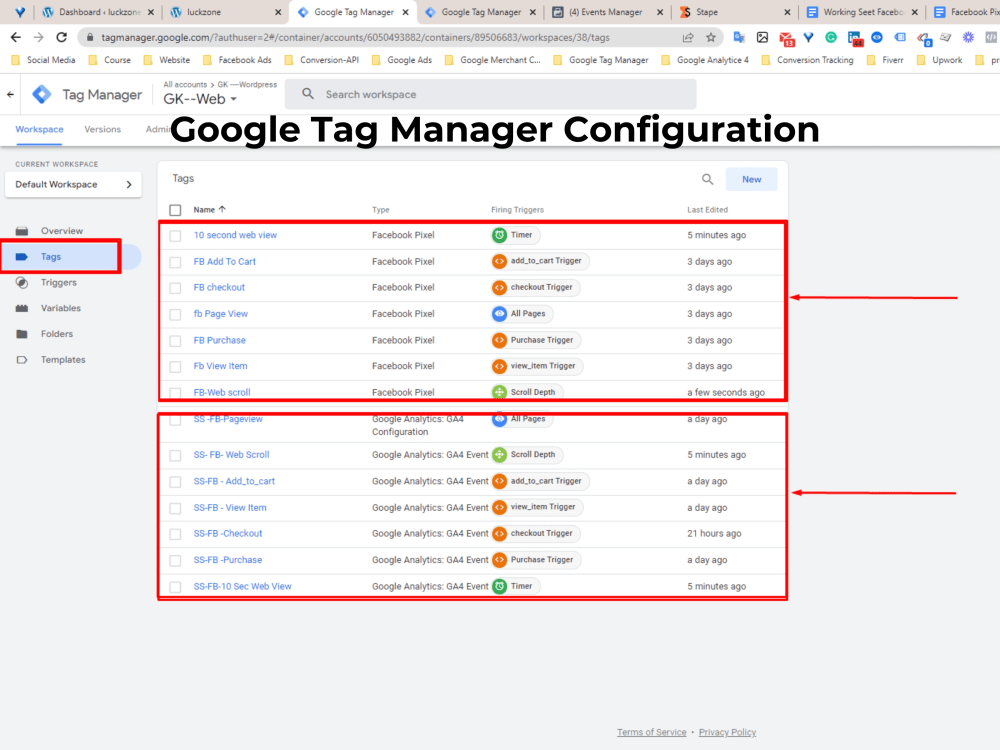
Task: Click the Tag Manager diamond logo
Action: (42, 94)
